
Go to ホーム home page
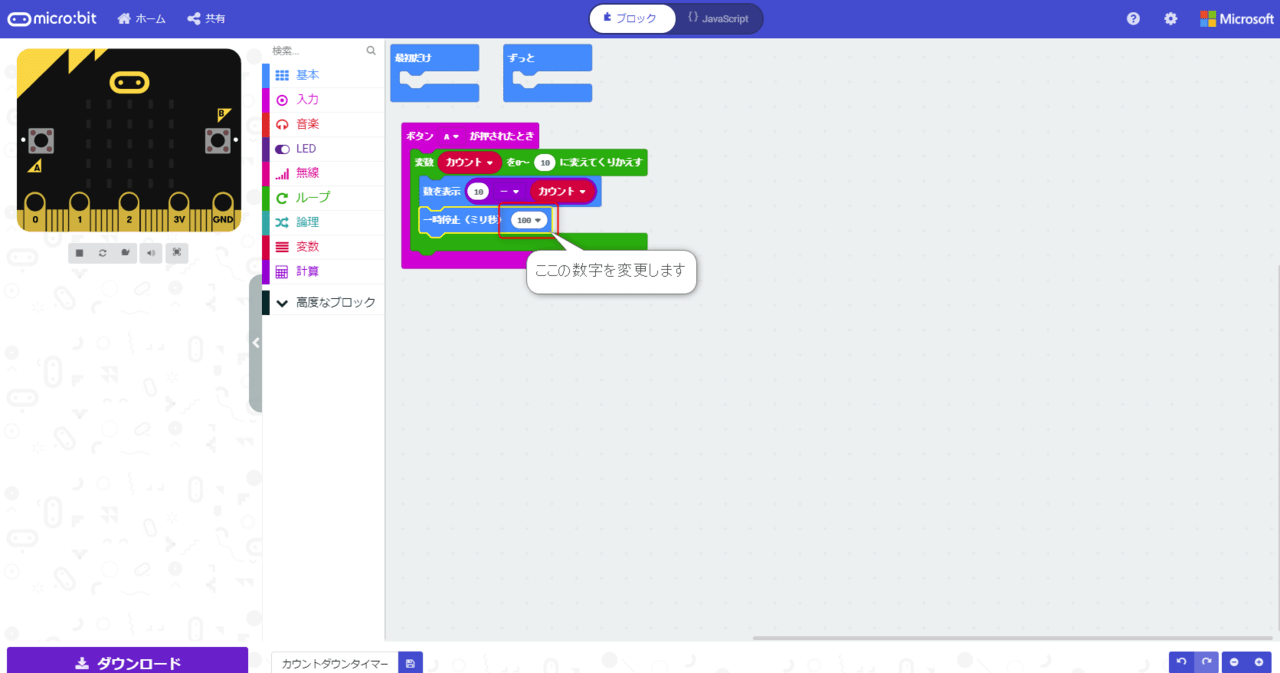pos(141,19)
